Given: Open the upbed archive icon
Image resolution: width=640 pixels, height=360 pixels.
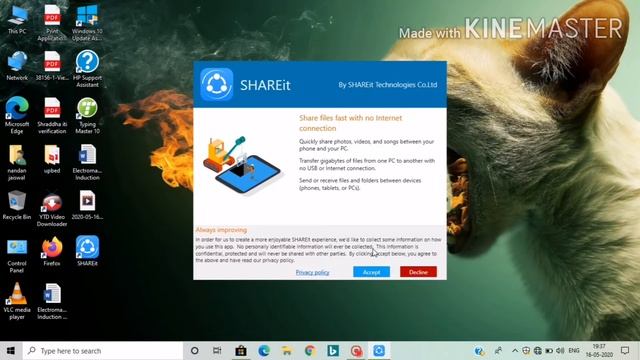Looking at the screenshot, I should pos(52,159).
